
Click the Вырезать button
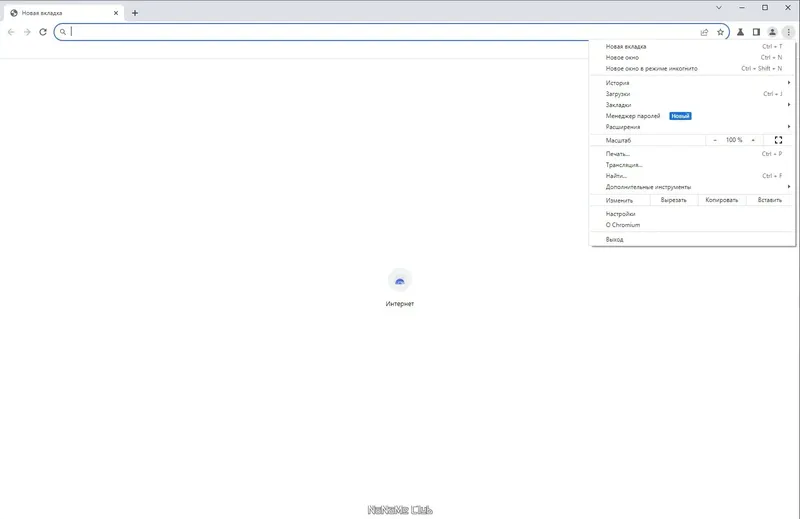pos(673,200)
